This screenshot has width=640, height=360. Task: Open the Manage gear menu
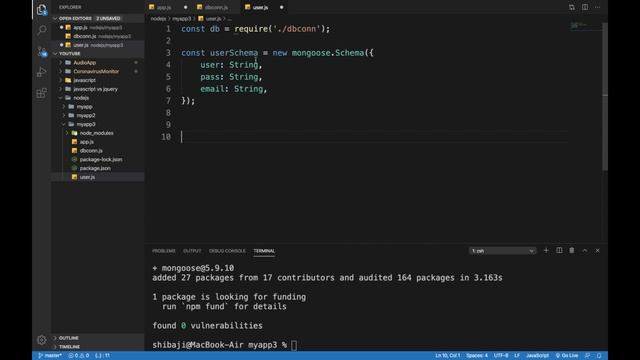pyautogui.click(x=42, y=340)
